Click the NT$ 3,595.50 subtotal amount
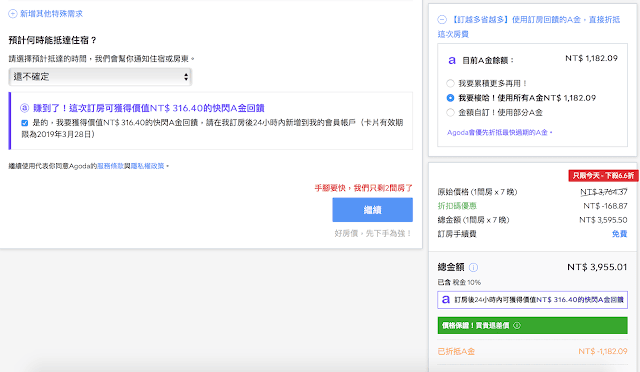Screen dimensions: 640x372 pyautogui.click(x=603, y=220)
